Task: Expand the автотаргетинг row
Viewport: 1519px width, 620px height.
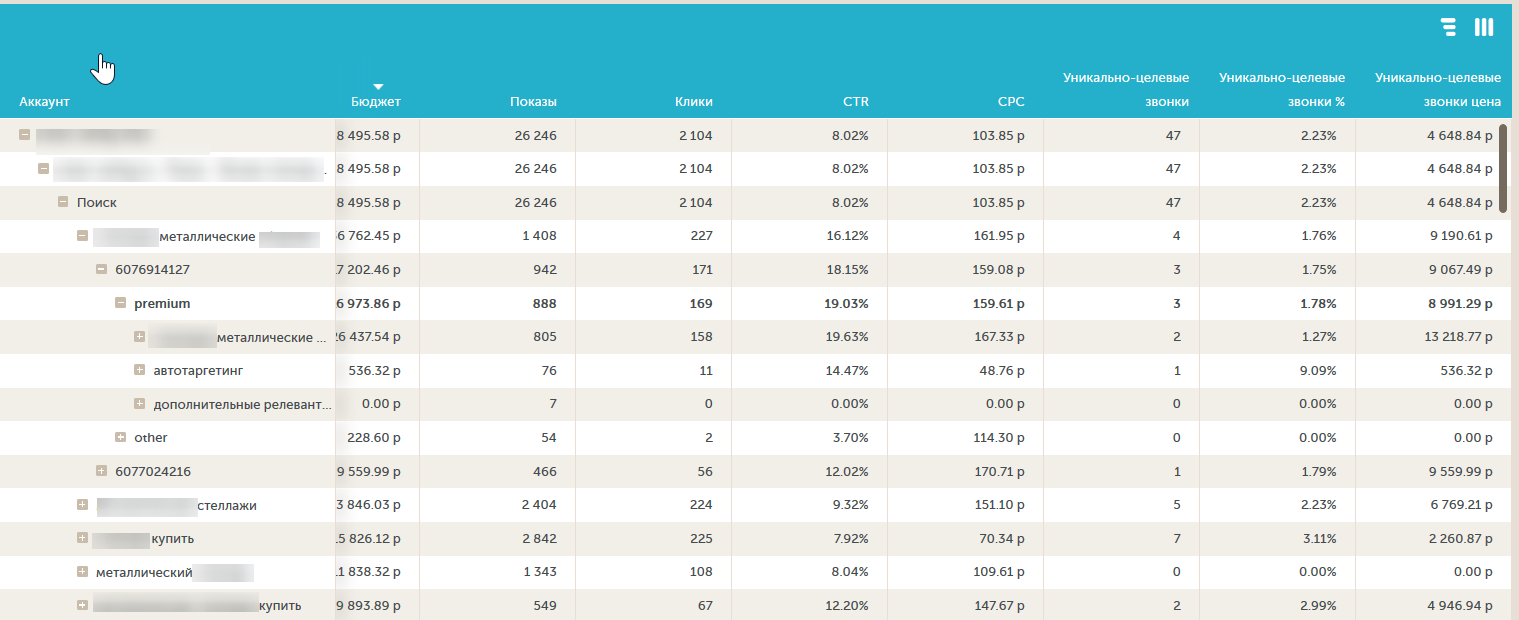Action: [x=140, y=370]
